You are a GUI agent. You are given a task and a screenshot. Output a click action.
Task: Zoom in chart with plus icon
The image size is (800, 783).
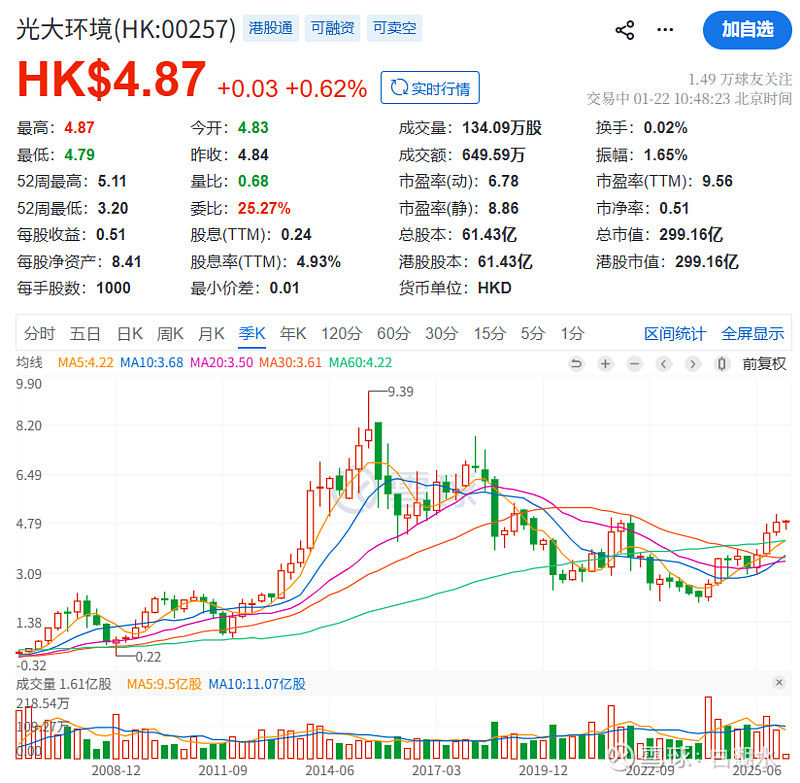(x=605, y=364)
